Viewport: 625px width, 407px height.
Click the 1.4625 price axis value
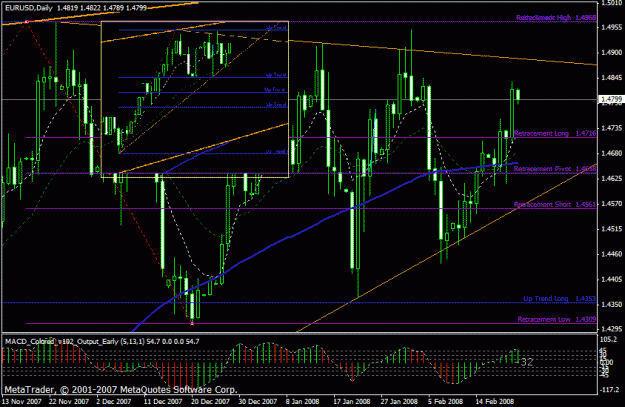click(612, 178)
